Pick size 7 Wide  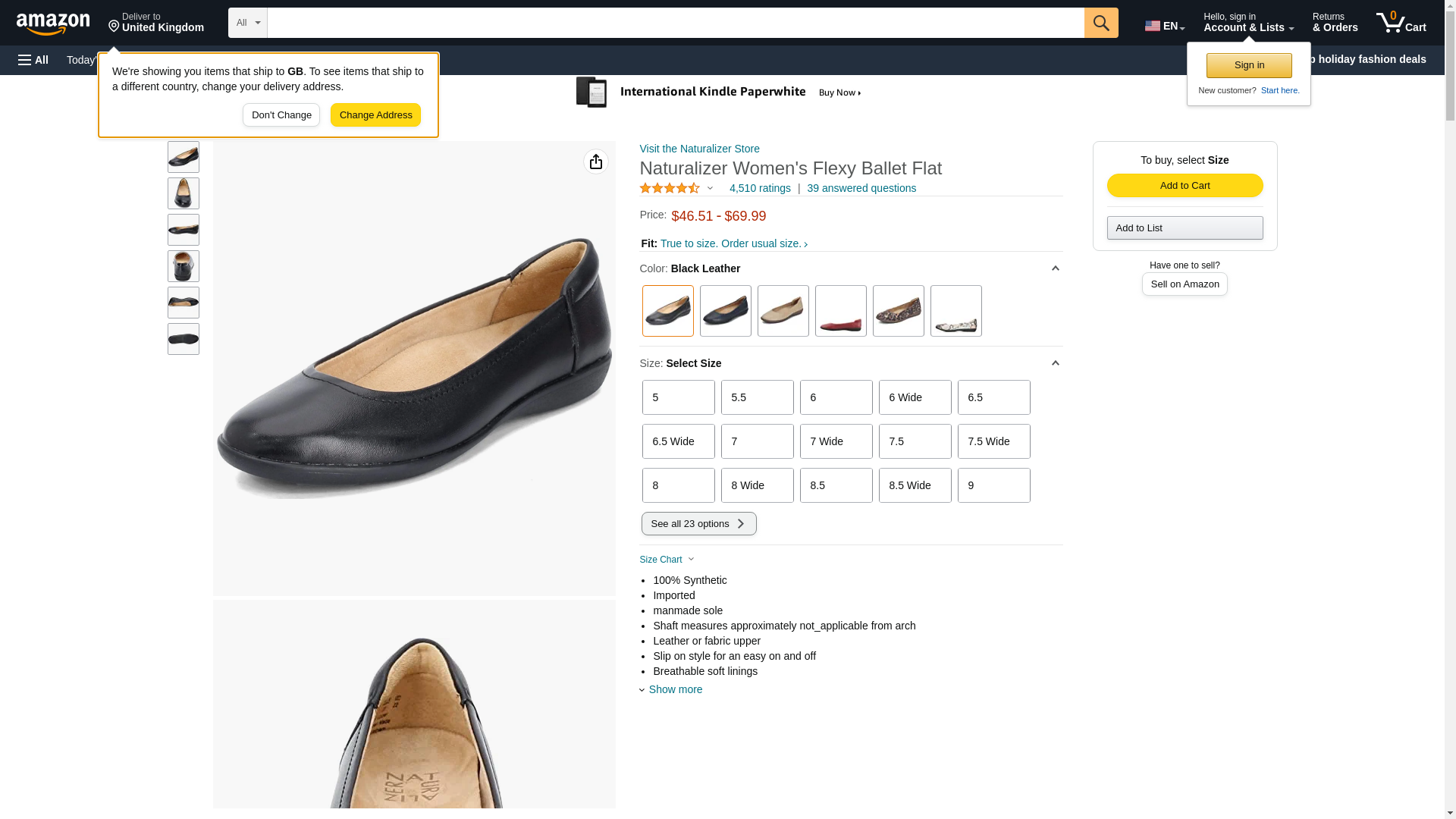click(x=836, y=441)
